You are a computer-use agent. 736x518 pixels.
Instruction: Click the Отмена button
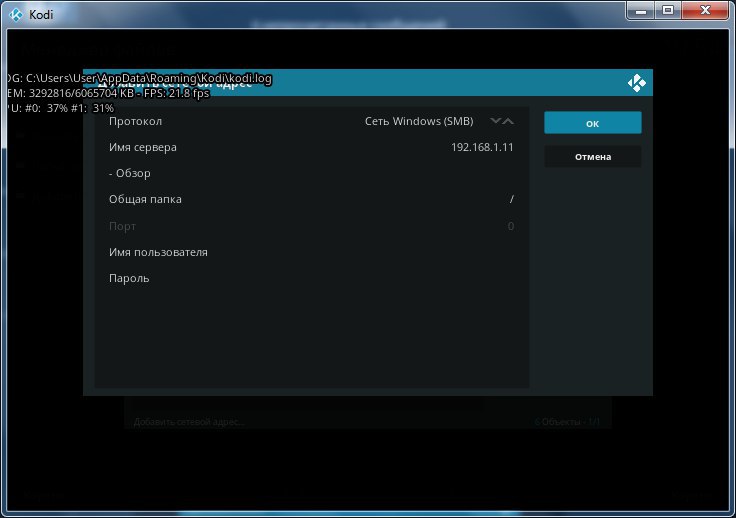(x=593, y=157)
